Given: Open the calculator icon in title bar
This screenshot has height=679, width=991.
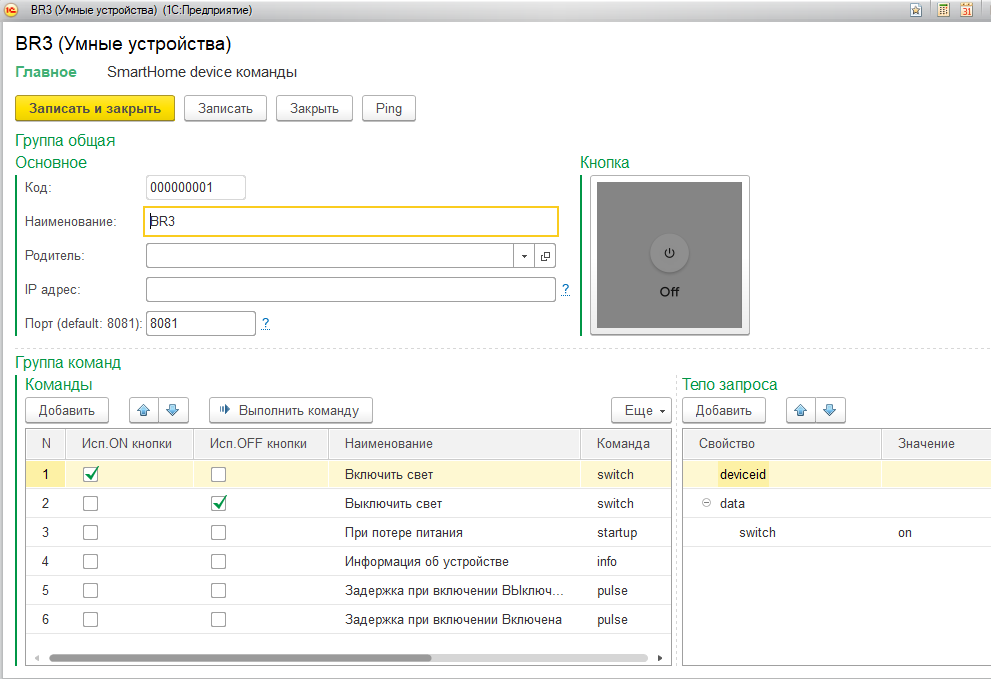Looking at the screenshot, I should (943, 10).
